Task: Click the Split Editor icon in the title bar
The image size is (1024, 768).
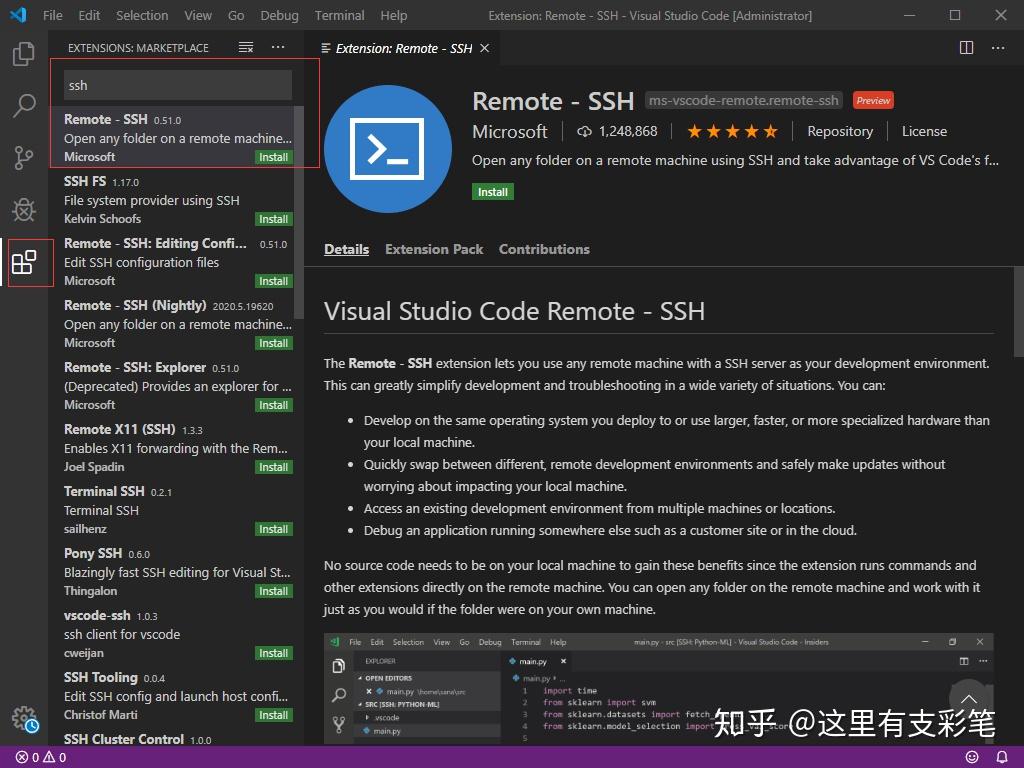Action: pyautogui.click(x=965, y=47)
